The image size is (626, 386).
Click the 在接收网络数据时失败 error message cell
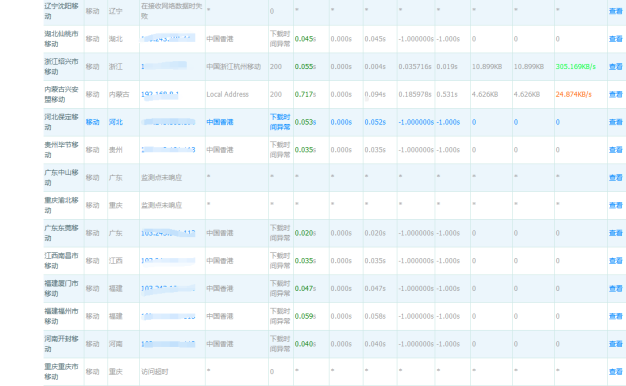click(172, 11)
